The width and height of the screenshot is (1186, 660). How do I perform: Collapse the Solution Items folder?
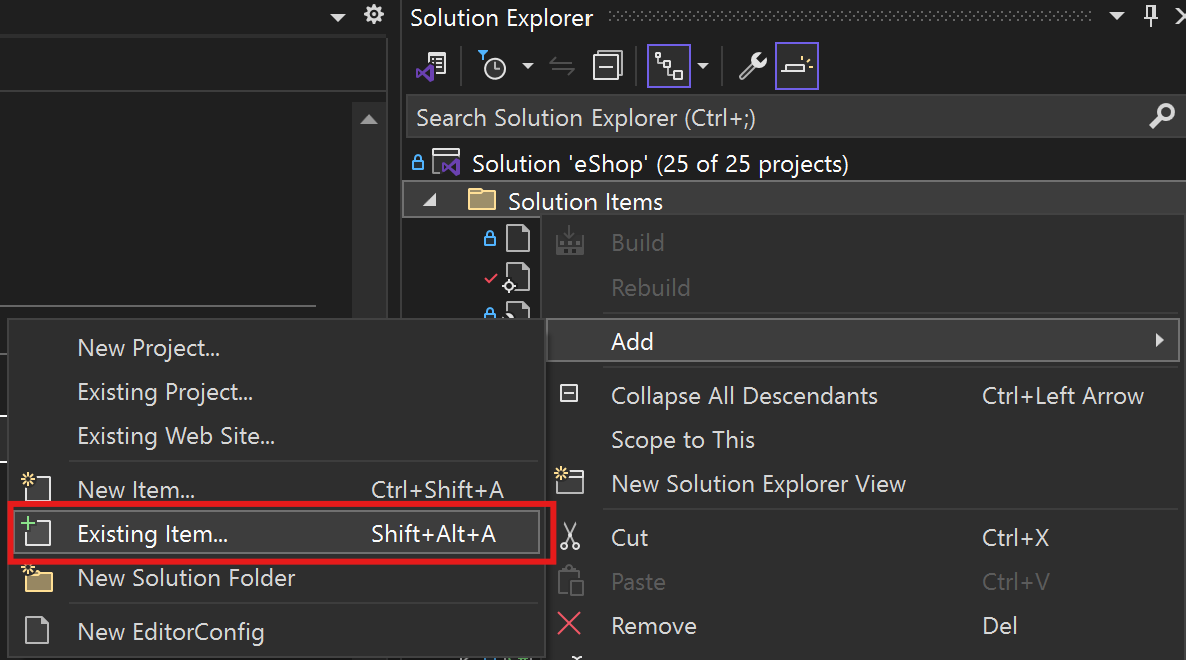(x=430, y=200)
